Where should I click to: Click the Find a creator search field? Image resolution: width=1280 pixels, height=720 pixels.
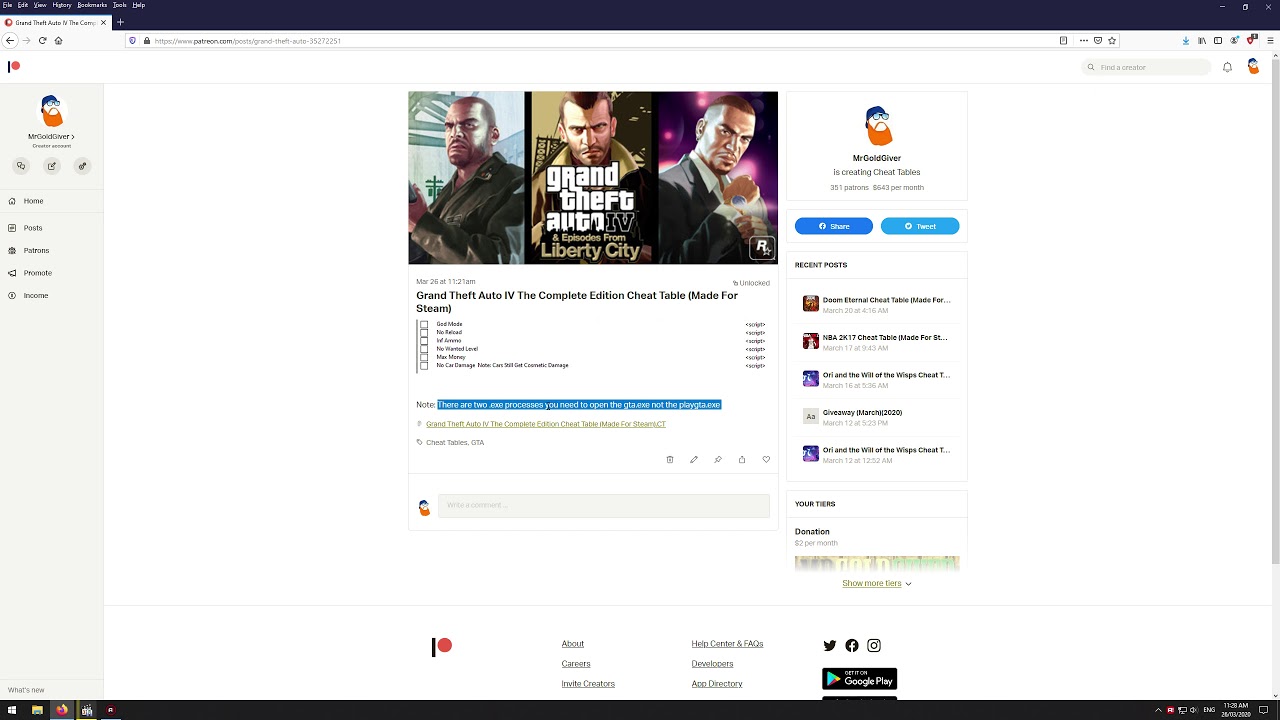coord(1147,67)
